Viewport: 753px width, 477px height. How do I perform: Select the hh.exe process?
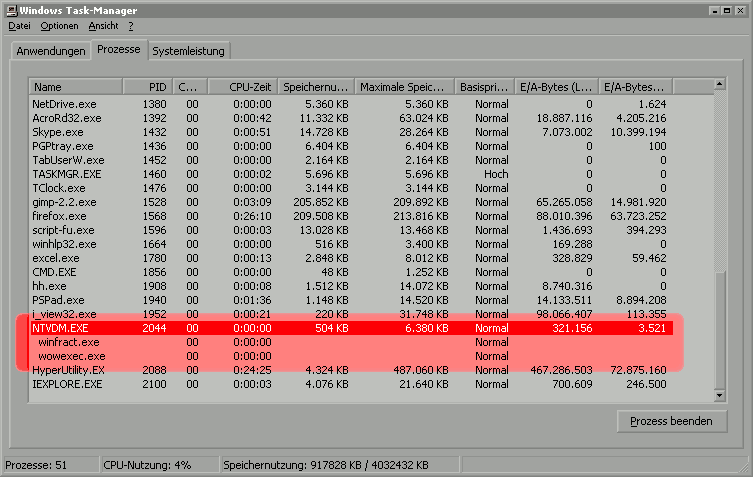[x=351, y=286]
